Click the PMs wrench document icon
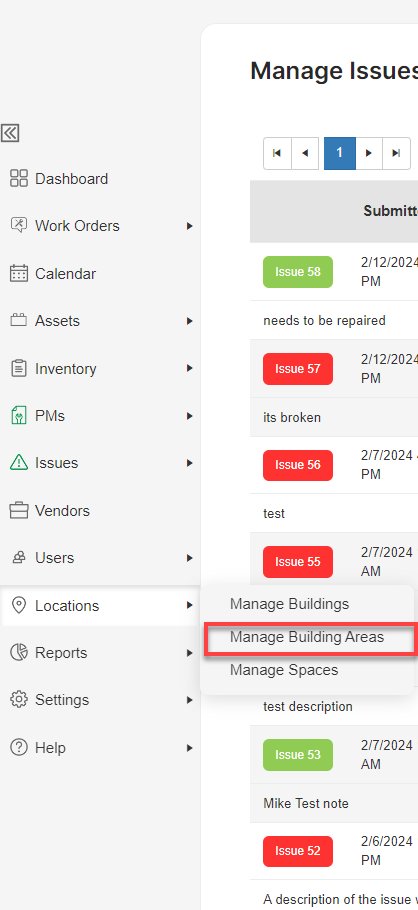This screenshot has width=418, height=910. (19, 416)
